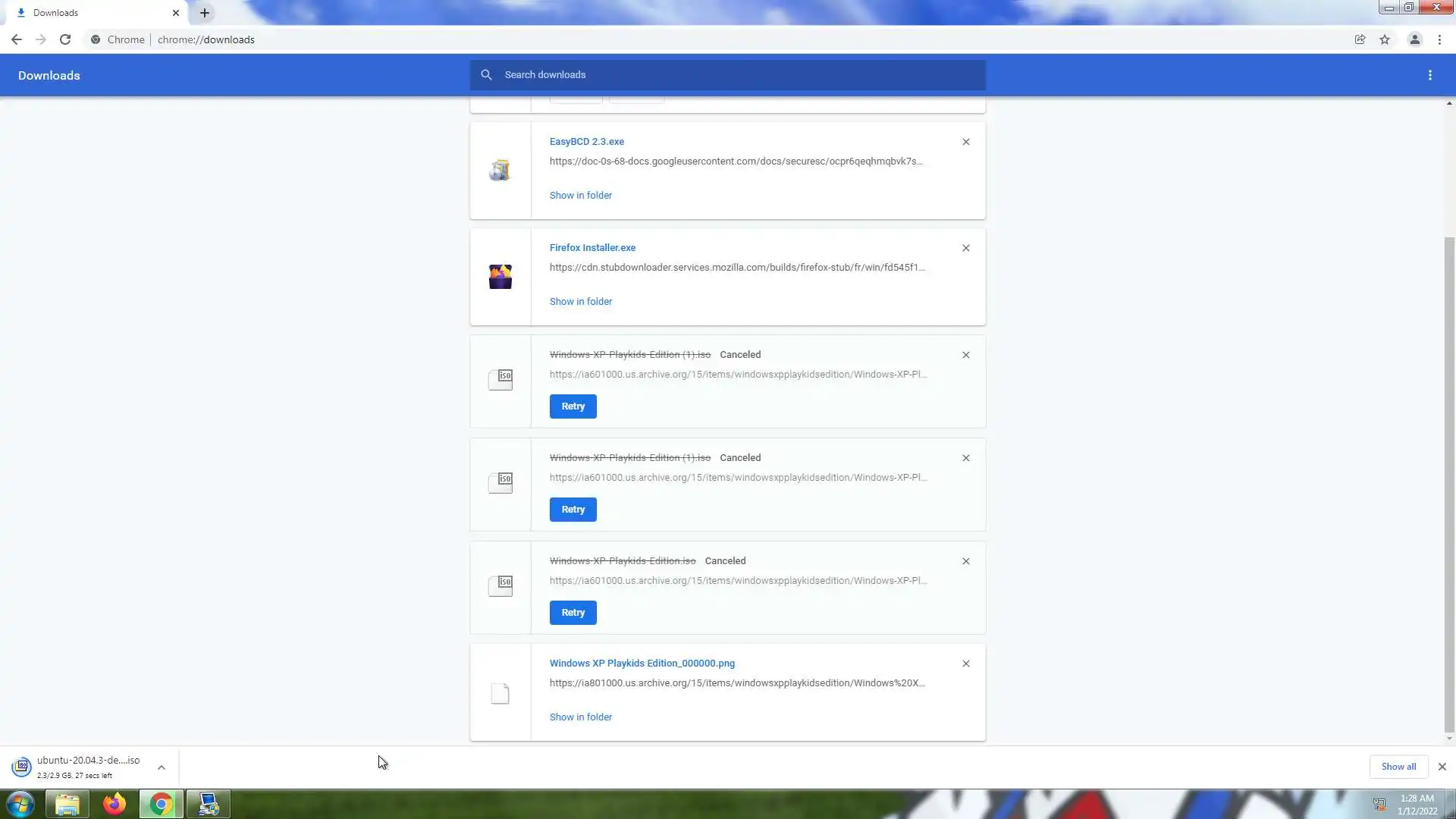Image resolution: width=1456 pixels, height=819 pixels.
Task: Open a new tab with plus button
Action: click(x=205, y=13)
